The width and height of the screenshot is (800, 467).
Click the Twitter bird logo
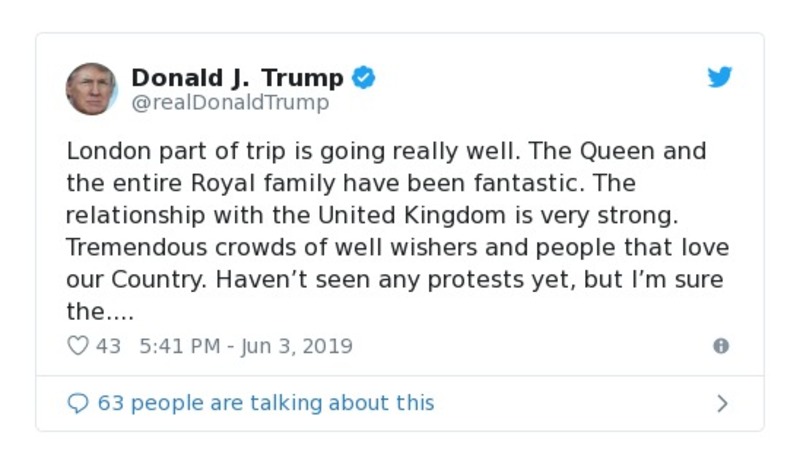[x=720, y=78]
